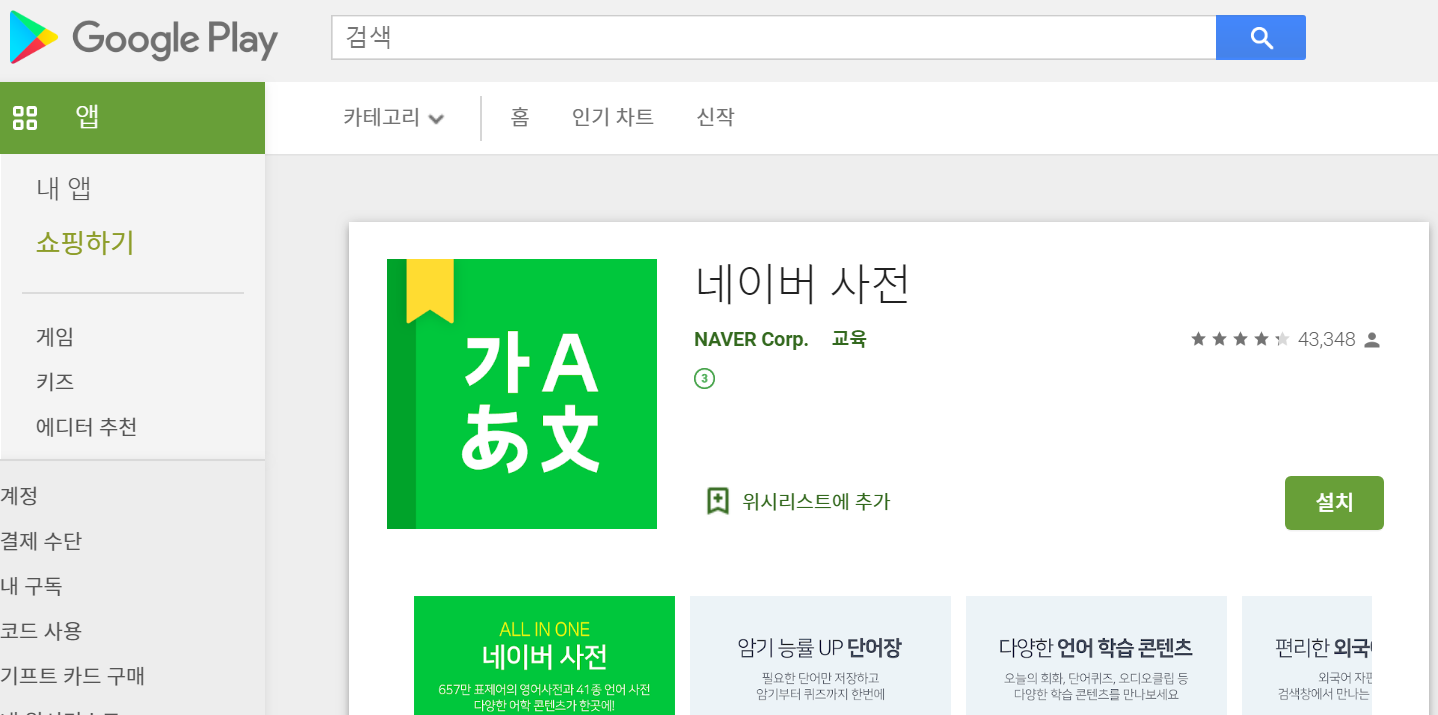Image resolution: width=1438 pixels, height=715 pixels.
Task: Focus the 검색 search input field
Action: point(774,38)
